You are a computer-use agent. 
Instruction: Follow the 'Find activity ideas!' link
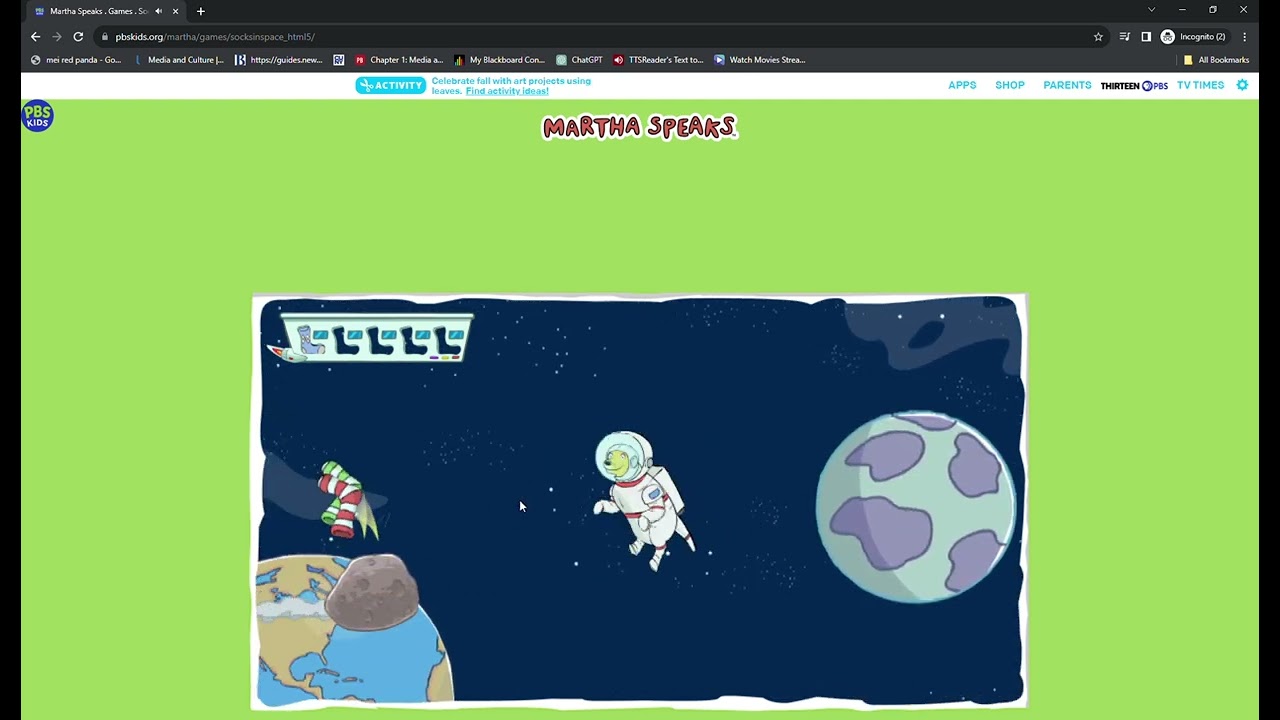pyautogui.click(x=507, y=91)
